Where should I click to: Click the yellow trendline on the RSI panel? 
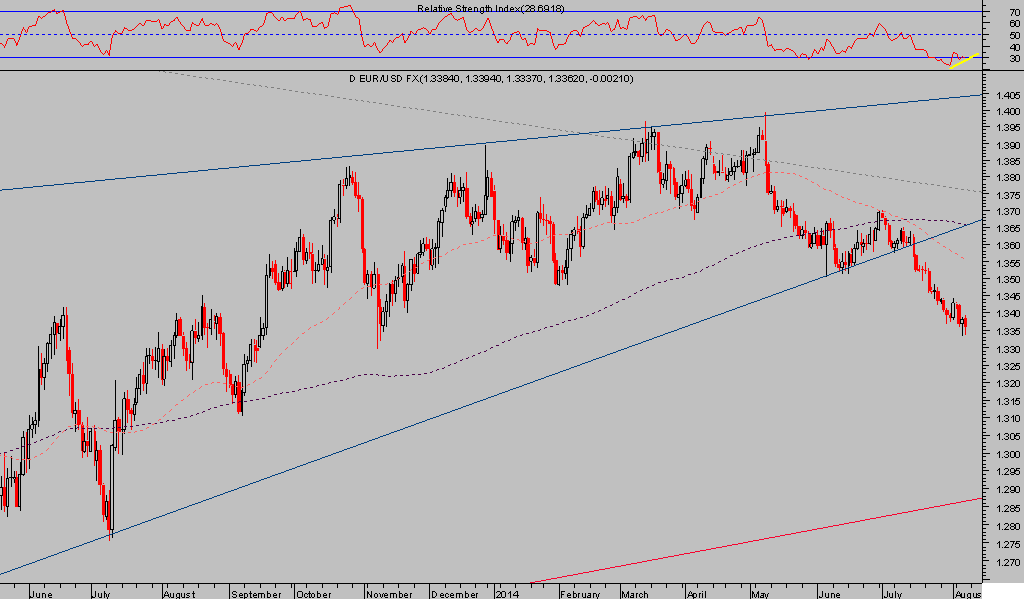963,60
